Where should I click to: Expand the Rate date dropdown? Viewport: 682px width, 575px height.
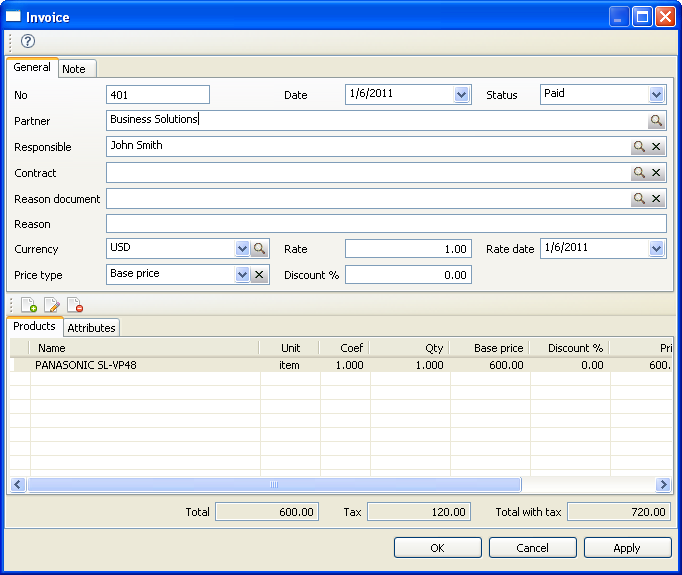coord(657,249)
